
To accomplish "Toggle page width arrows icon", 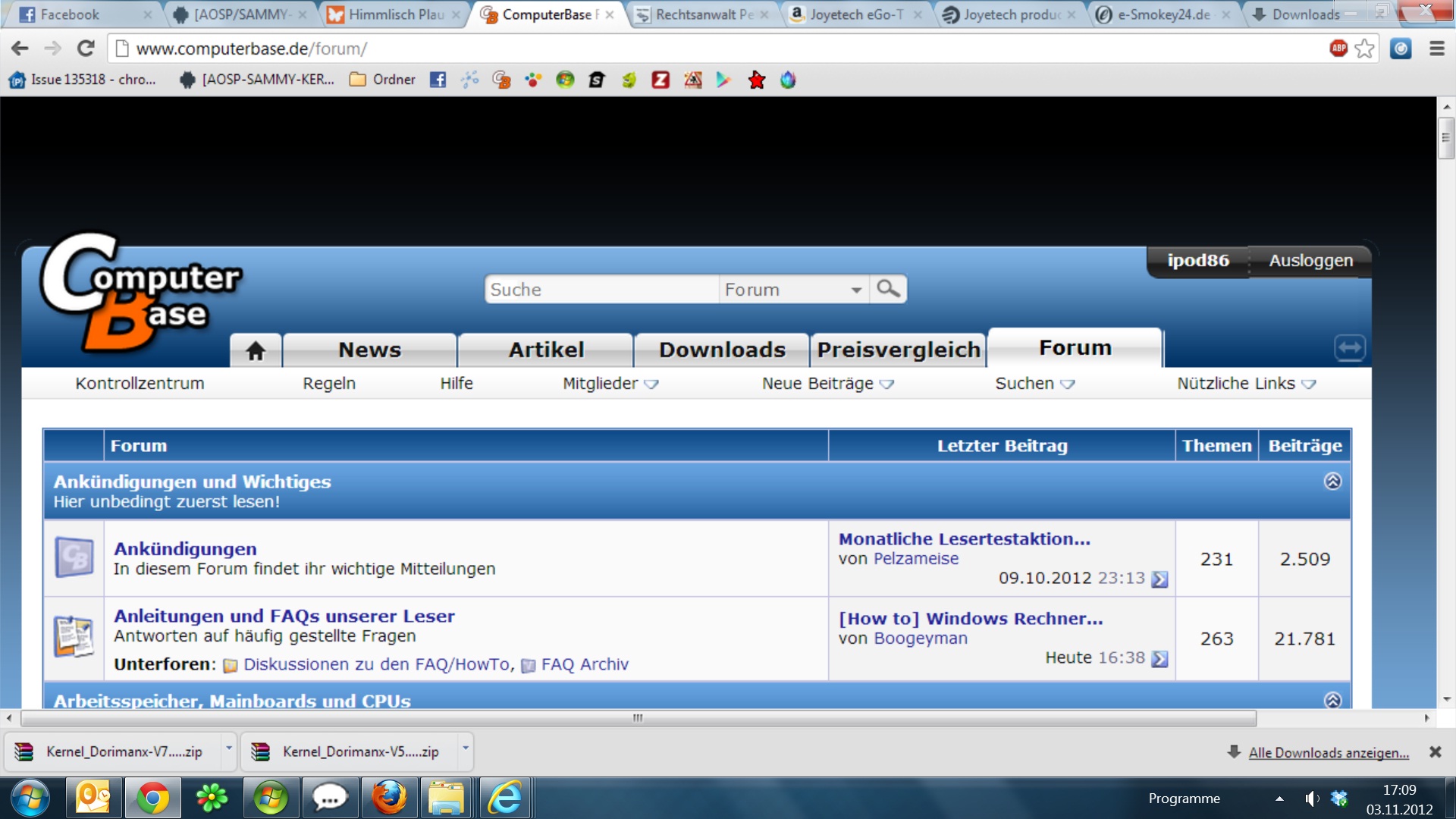I will pos(1349,348).
